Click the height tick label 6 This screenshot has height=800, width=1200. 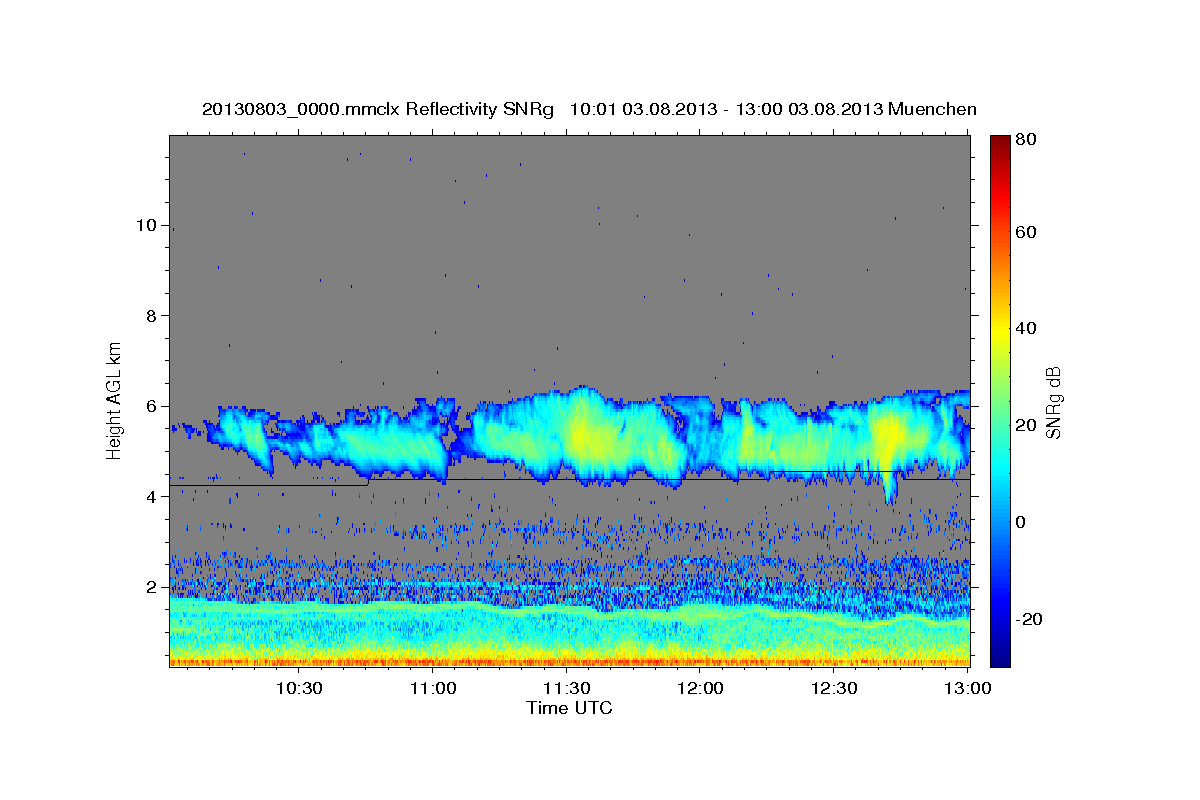(151, 406)
